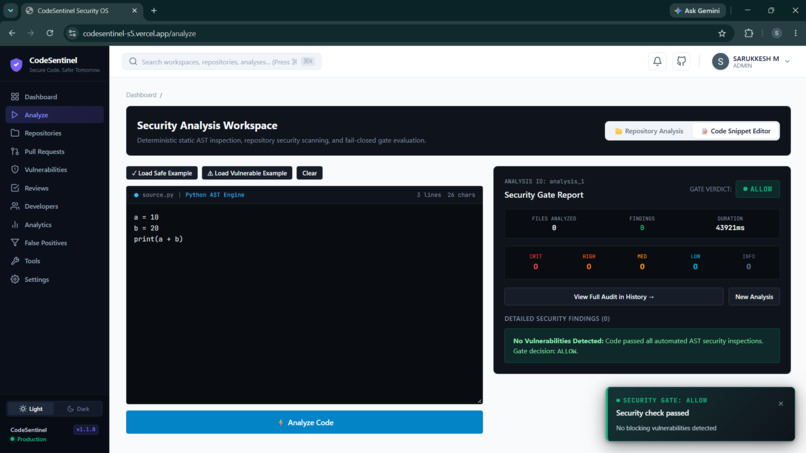Select the CodeSentinel Security OS browser tab
The image size is (806, 453).
[x=81, y=10]
